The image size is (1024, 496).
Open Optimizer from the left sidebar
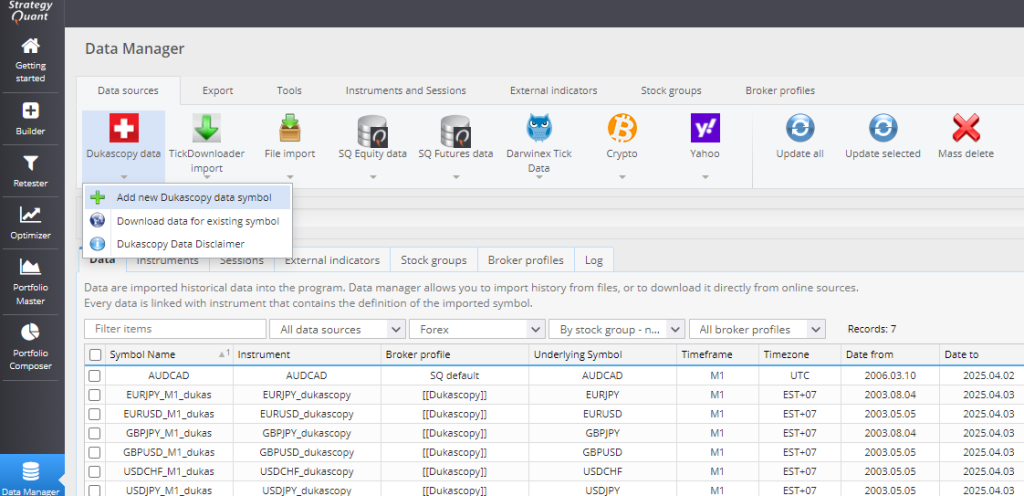31,221
